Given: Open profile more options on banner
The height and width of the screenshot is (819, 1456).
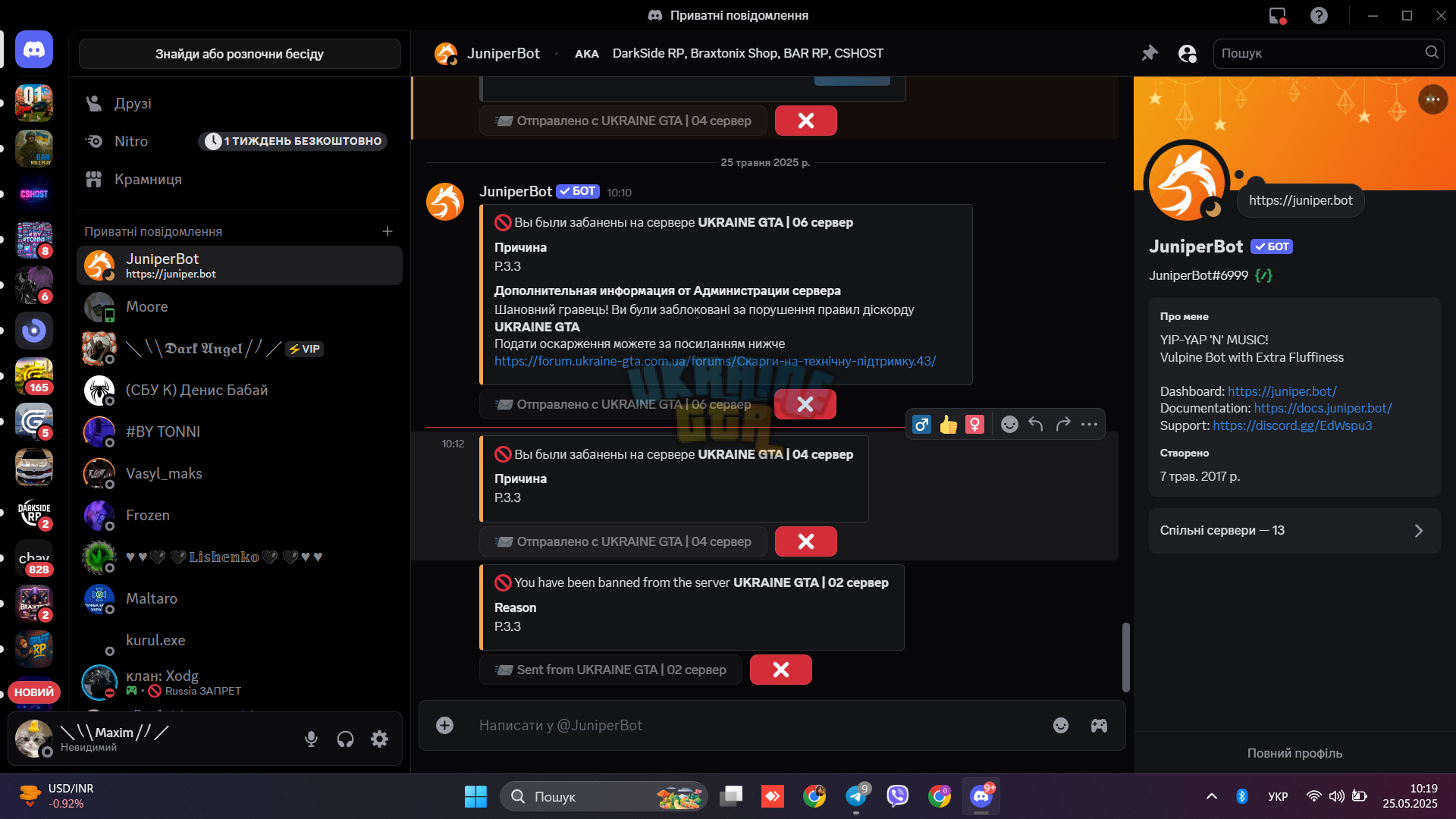Looking at the screenshot, I should [x=1432, y=99].
